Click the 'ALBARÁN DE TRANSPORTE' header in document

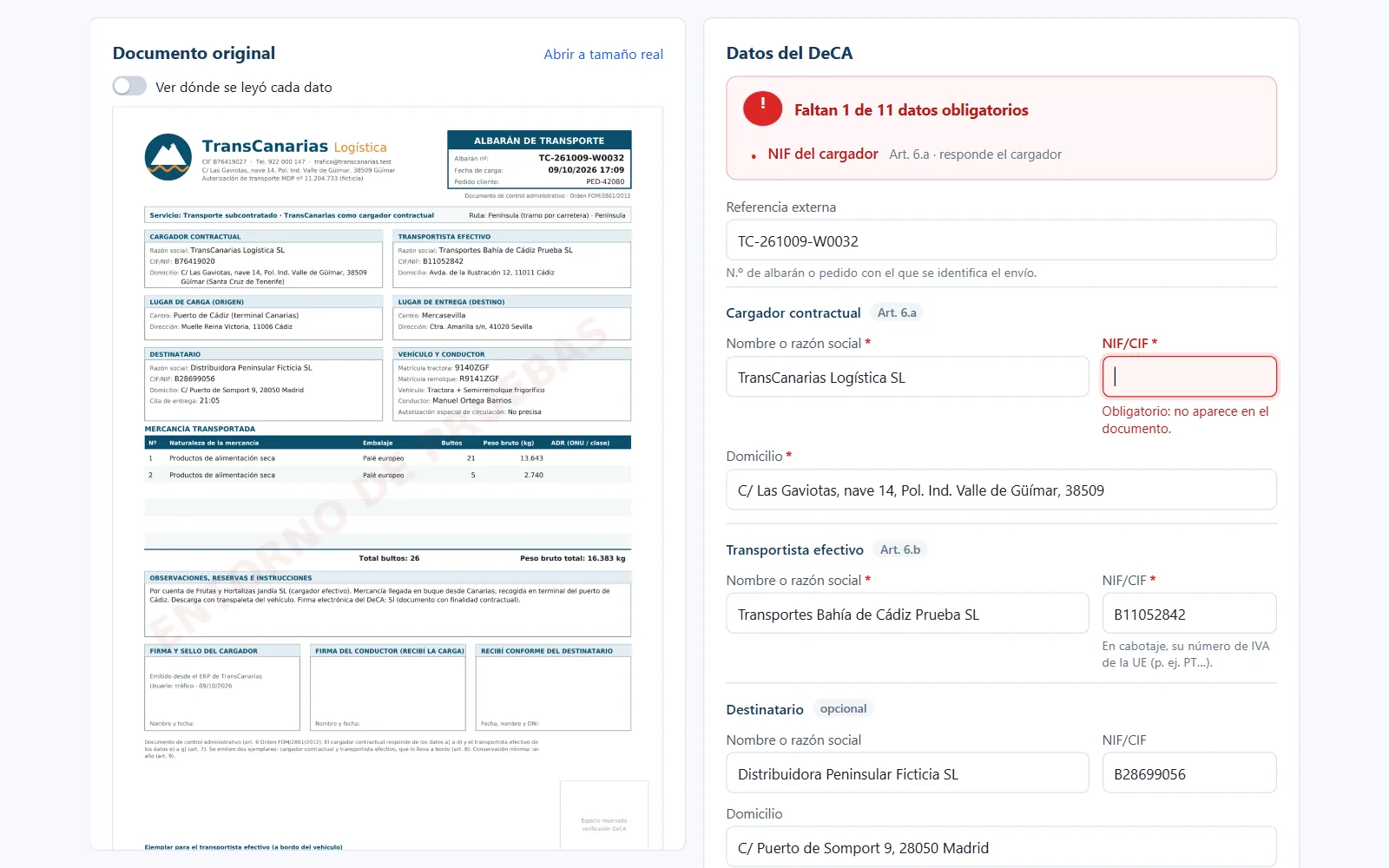(539, 141)
